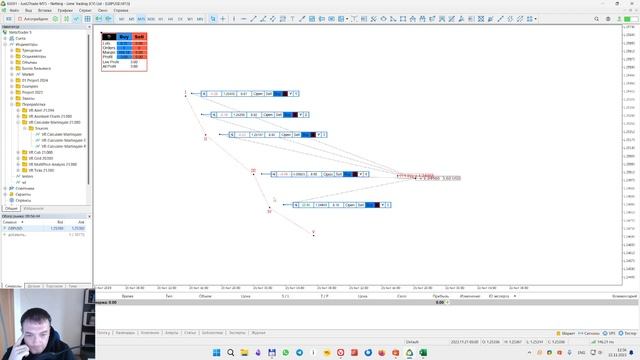Screen dimensions: 640x360
Task: Select the crosshair tool
Action: pos(223,19)
